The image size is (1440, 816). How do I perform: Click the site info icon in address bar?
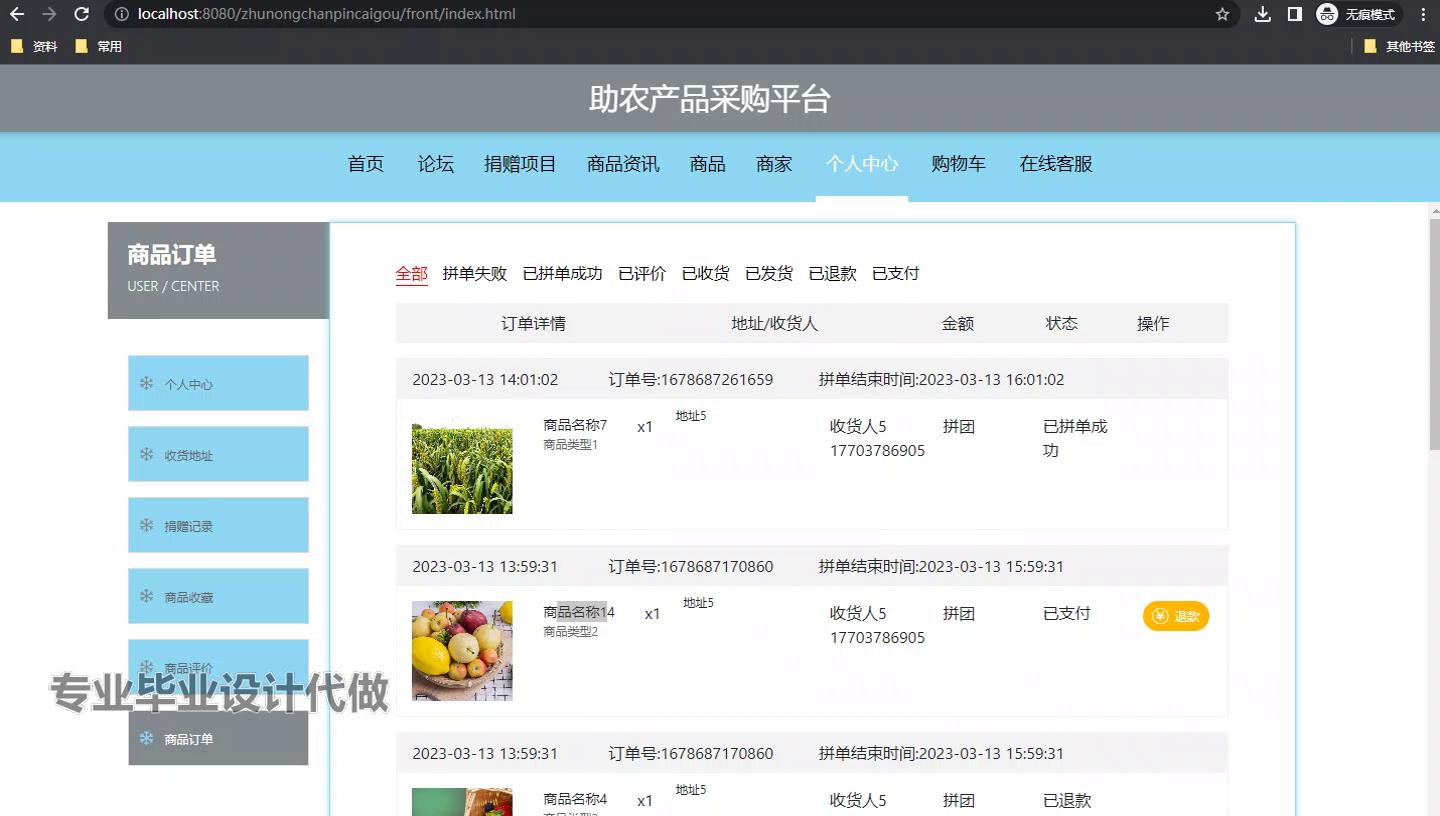[x=121, y=14]
